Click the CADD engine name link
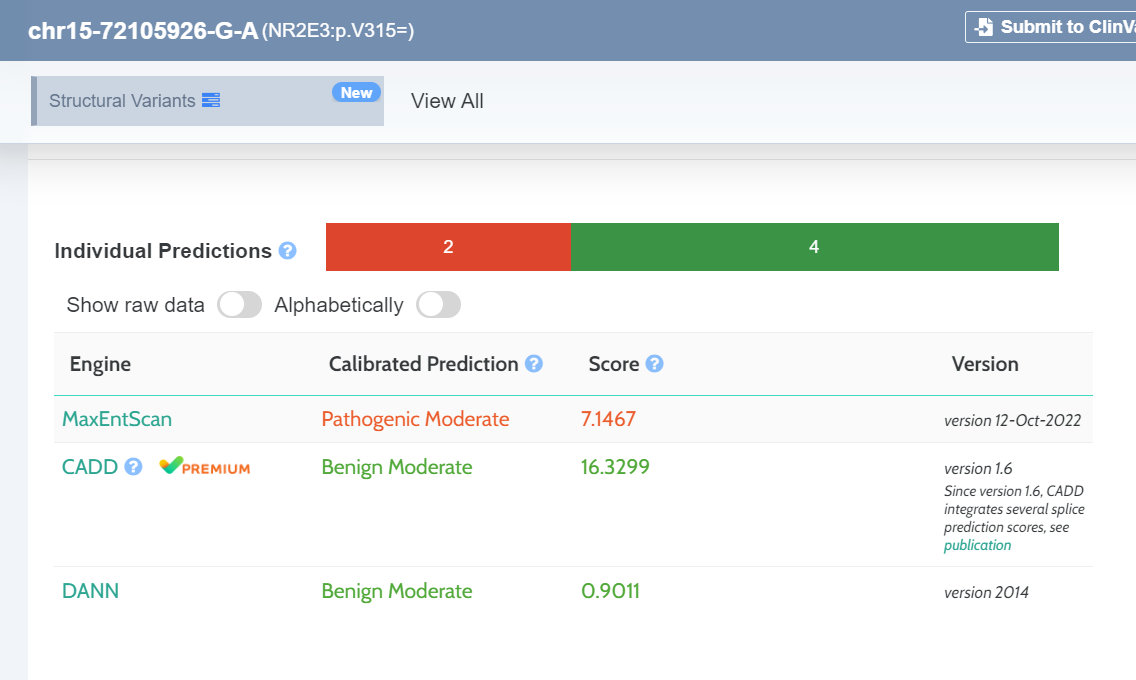Image resolution: width=1136 pixels, height=680 pixels. click(x=90, y=467)
